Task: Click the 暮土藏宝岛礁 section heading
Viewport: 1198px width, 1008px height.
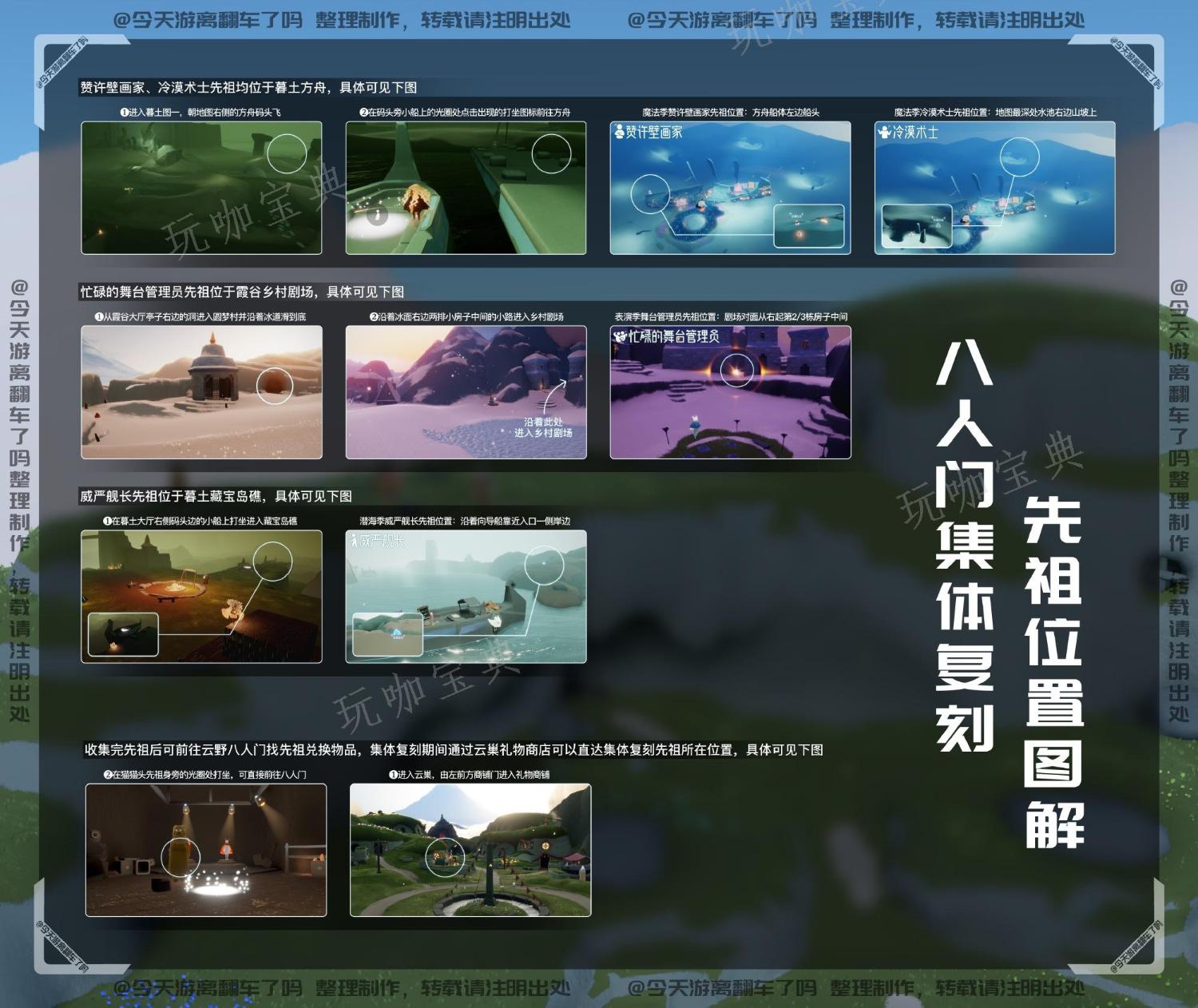Action: coord(216,496)
